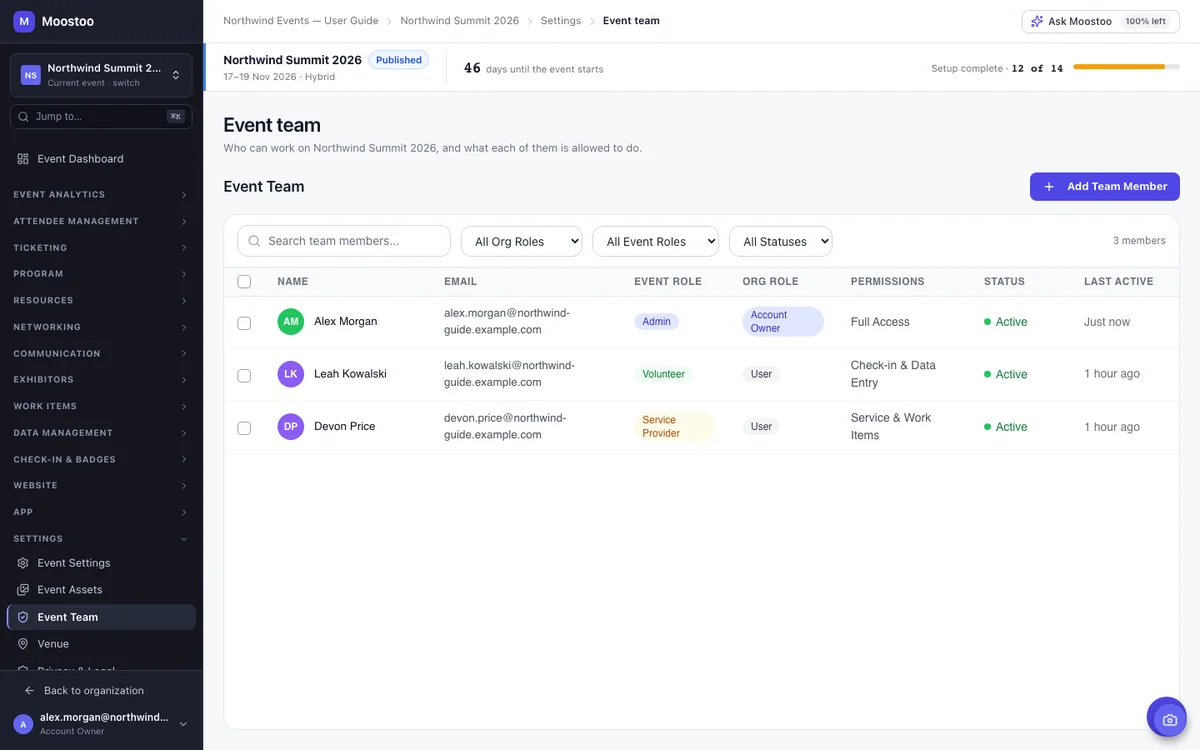Viewport: 1200px width, 750px height.
Task: Click the search magnifier in Jump to
Action: [24, 117]
